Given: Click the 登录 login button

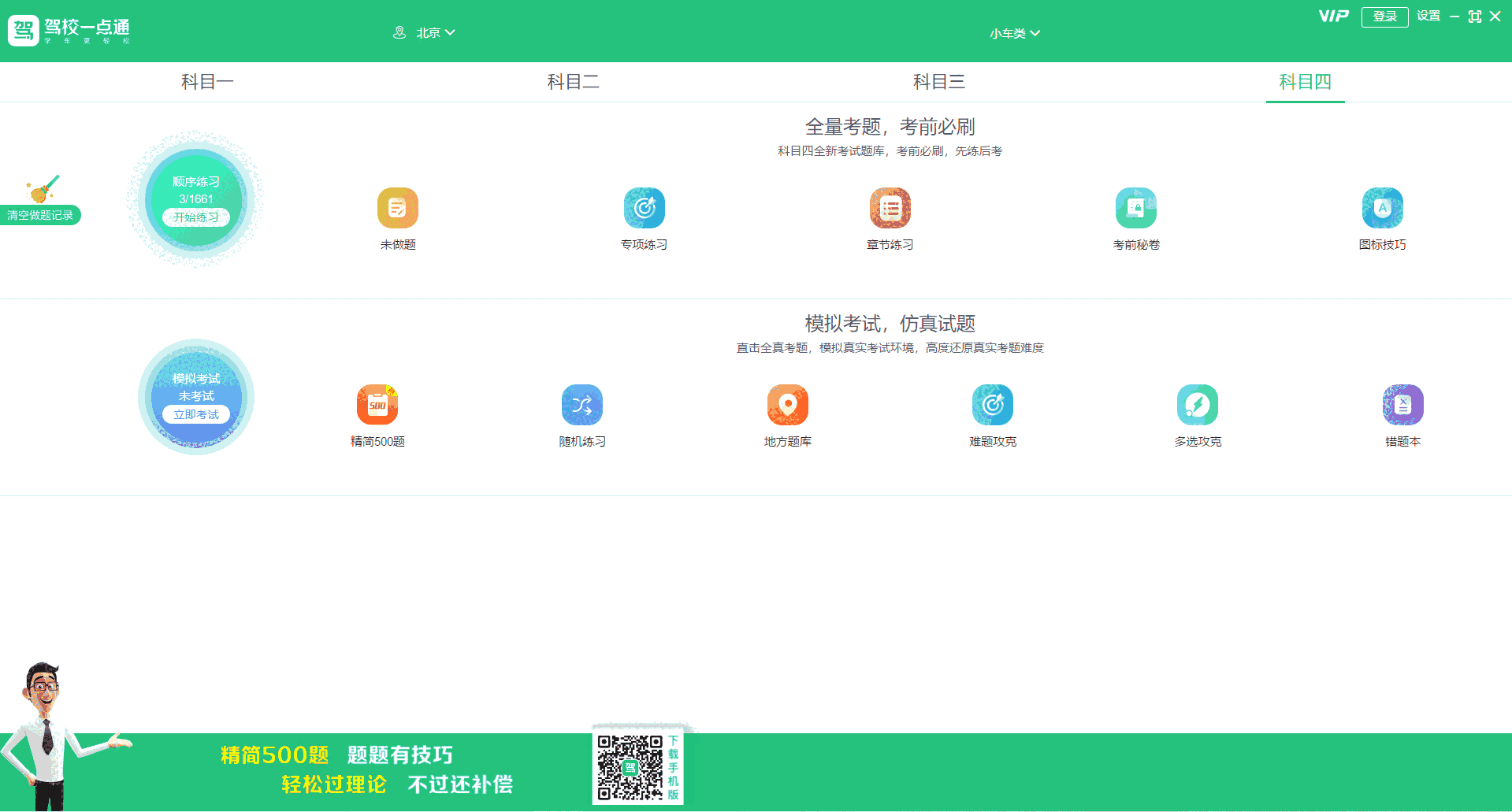Looking at the screenshot, I should coord(1384,16).
